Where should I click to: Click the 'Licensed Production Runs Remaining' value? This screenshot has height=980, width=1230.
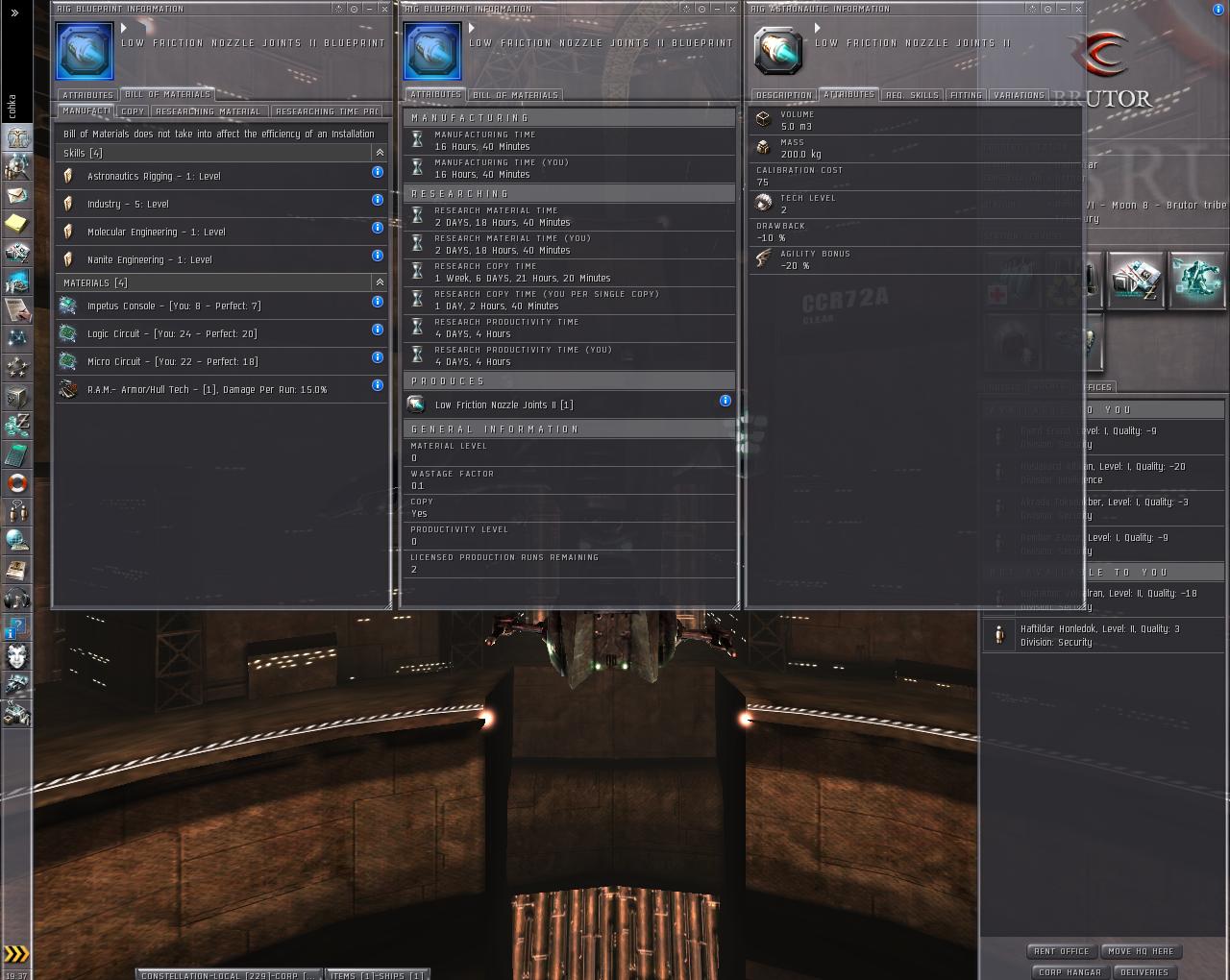point(414,570)
